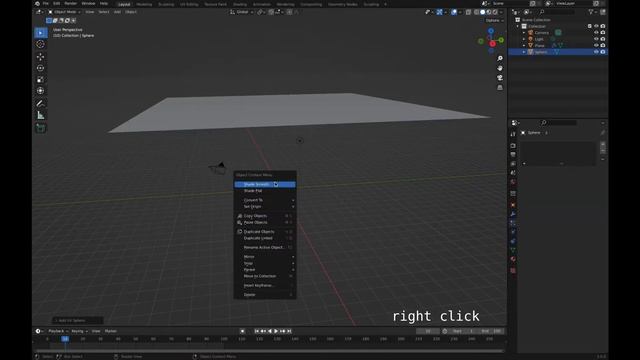
Task: Click the outliner filter funnel icon
Action: pyautogui.click(x=591, y=12)
